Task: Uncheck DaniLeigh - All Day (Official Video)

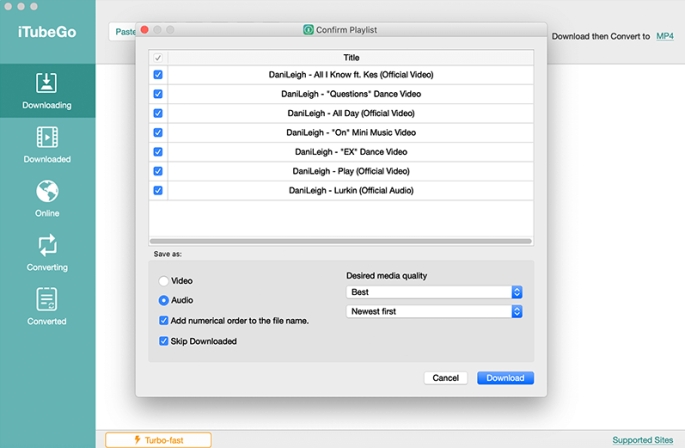Action: 158,113
